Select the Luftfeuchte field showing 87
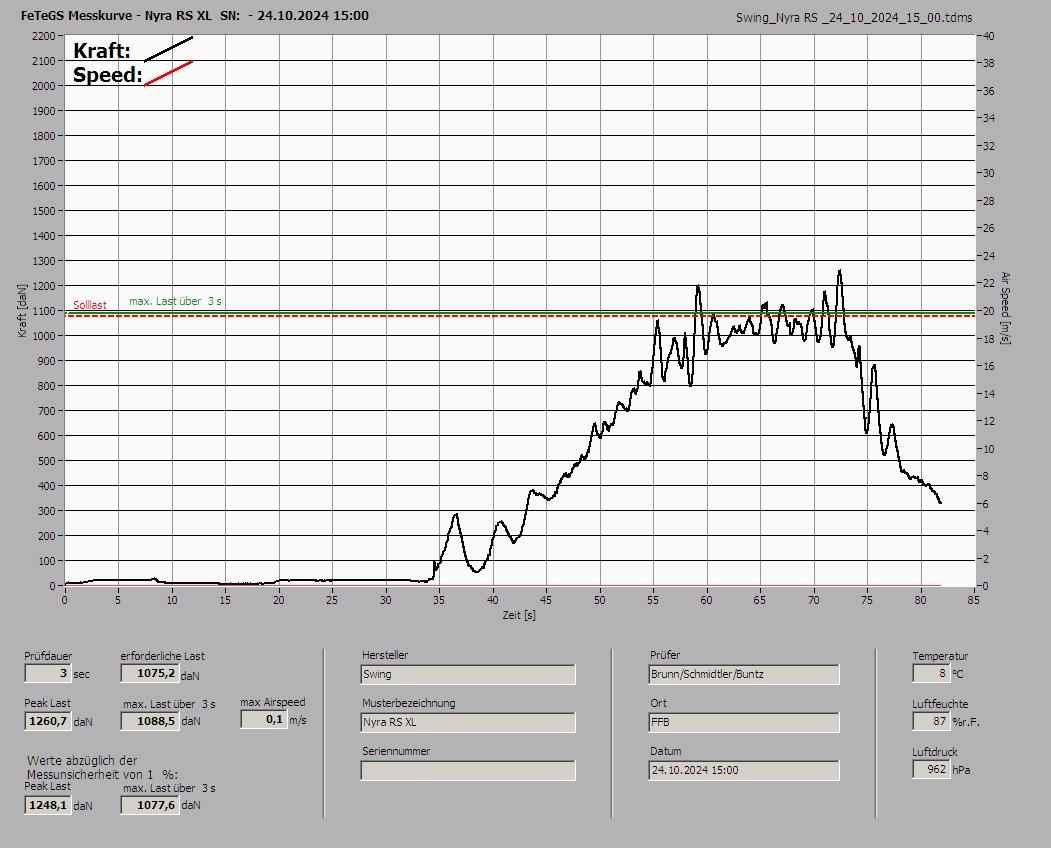Image resolution: width=1051 pixels, height=848 pixels. (x=931, y=721)
